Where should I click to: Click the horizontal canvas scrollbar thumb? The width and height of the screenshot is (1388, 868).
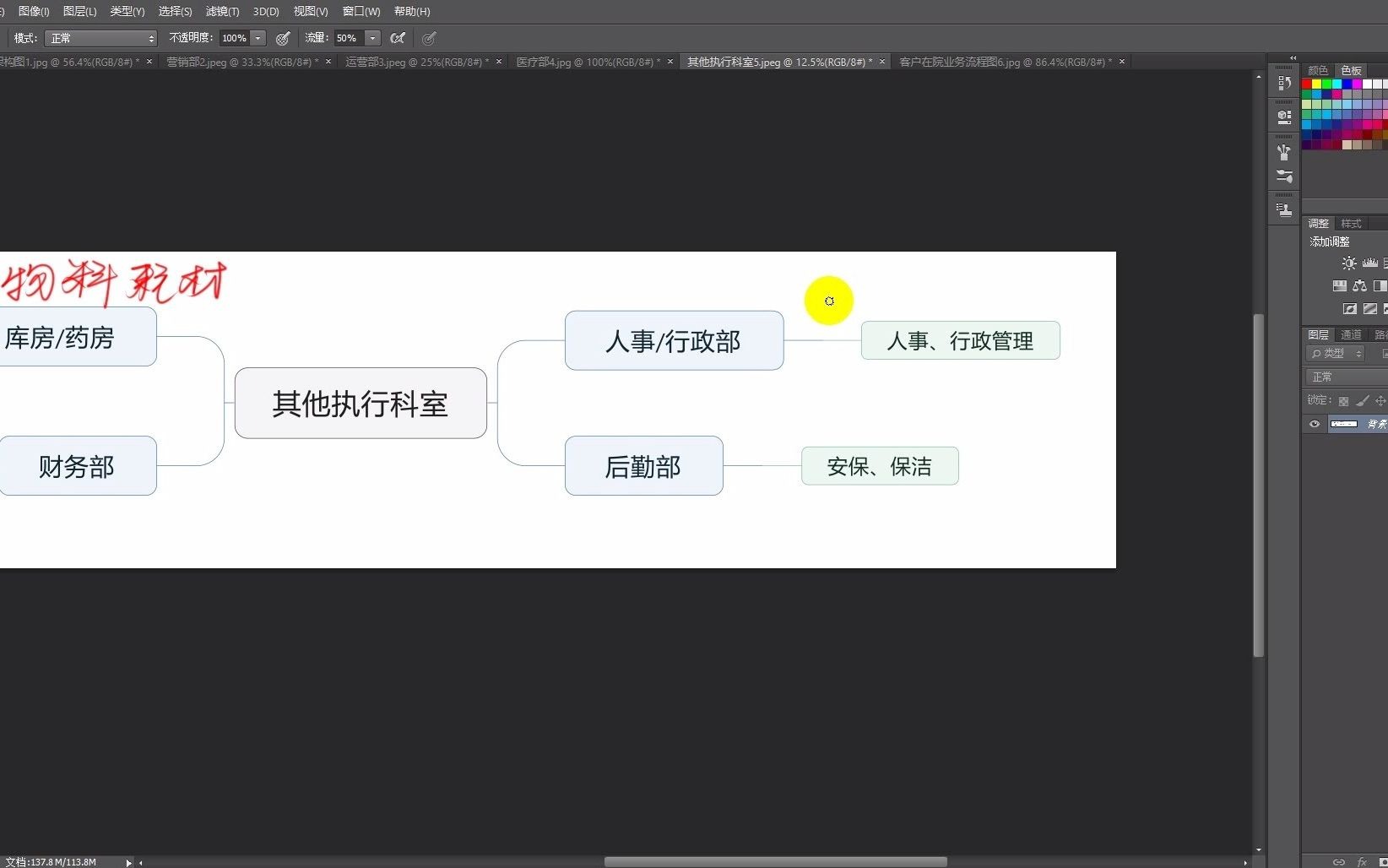click(775, 862)
